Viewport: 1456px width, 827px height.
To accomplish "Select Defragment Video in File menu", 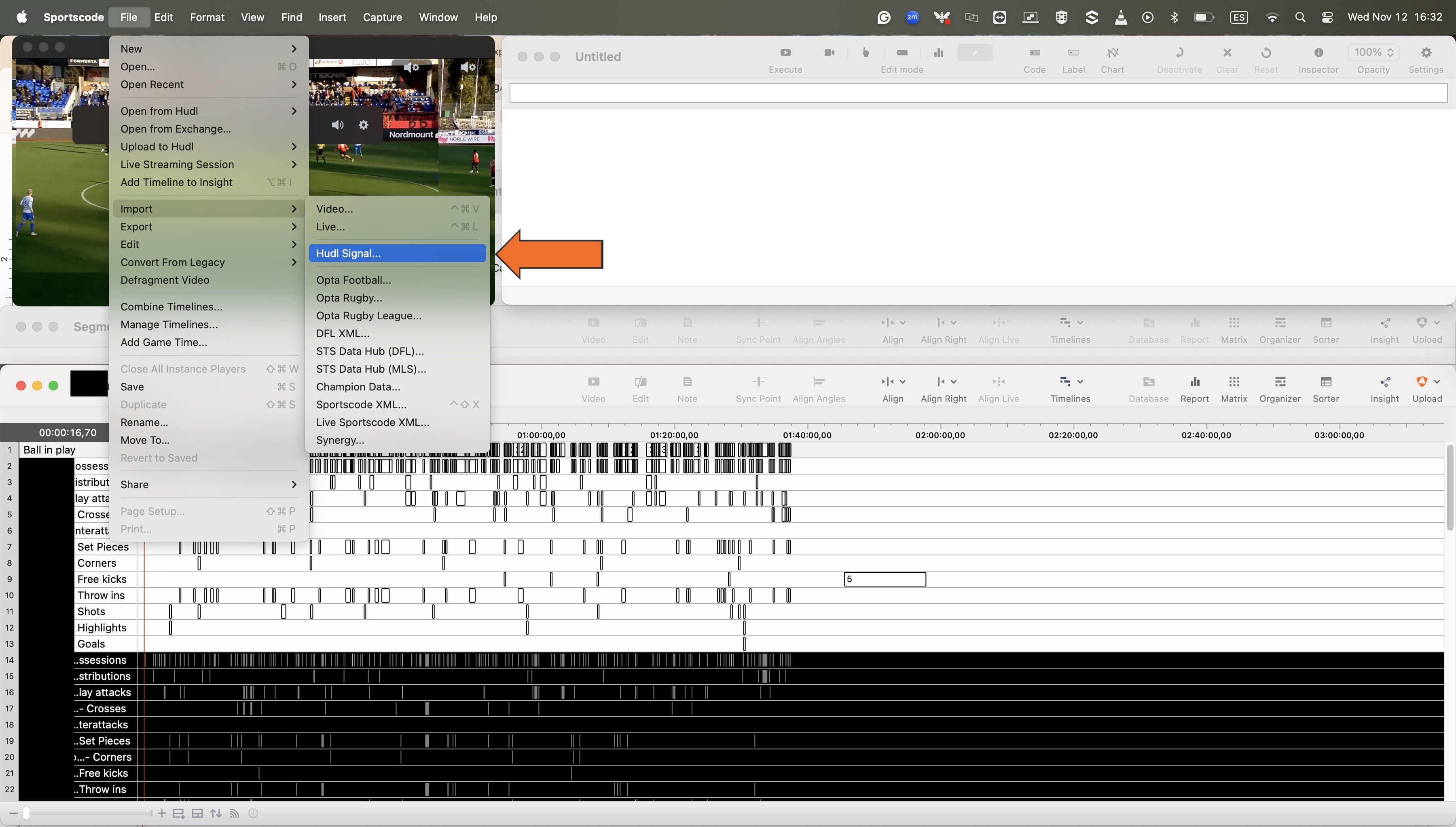I will 209,280.
